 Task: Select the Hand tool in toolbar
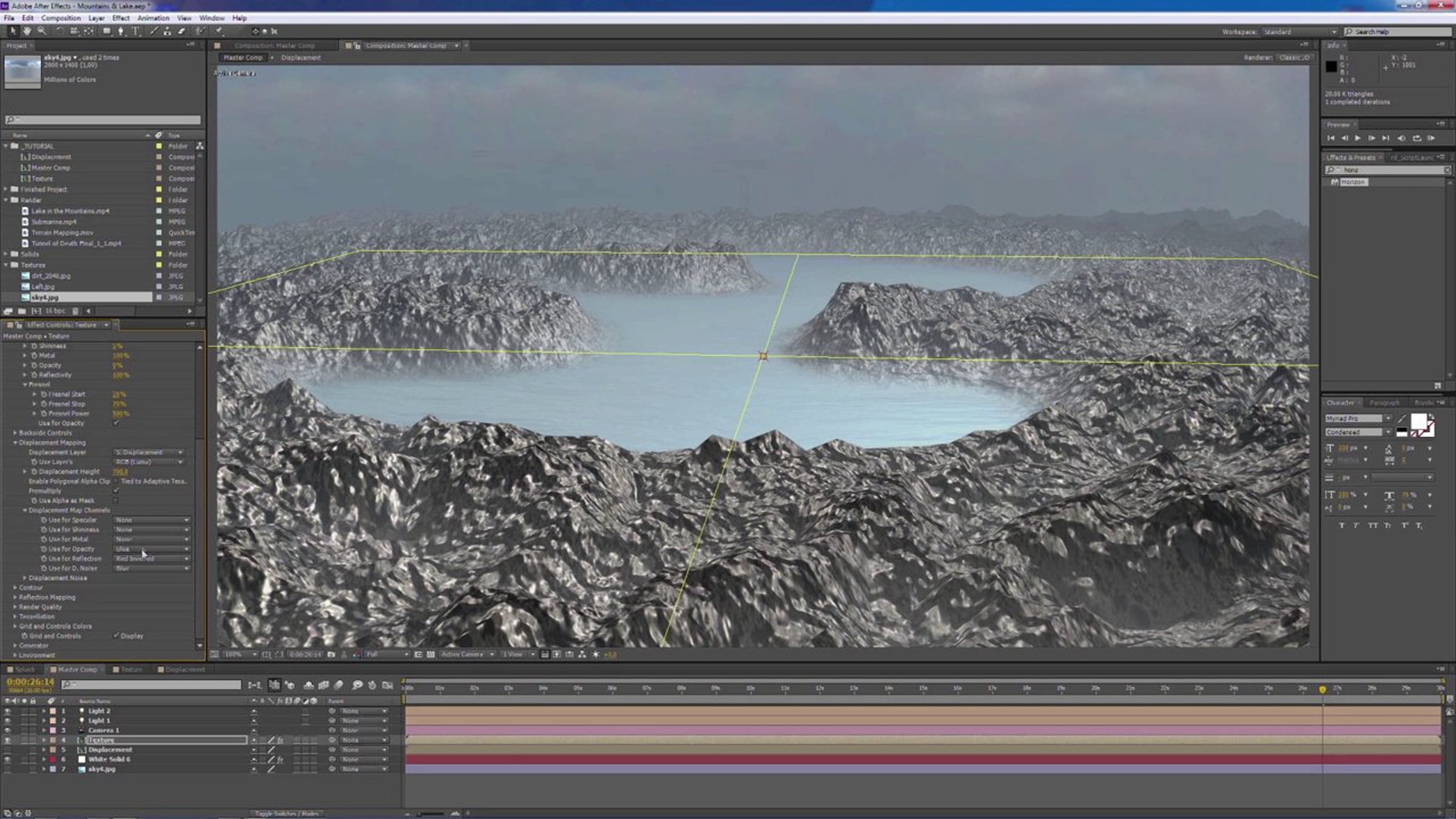27,31
